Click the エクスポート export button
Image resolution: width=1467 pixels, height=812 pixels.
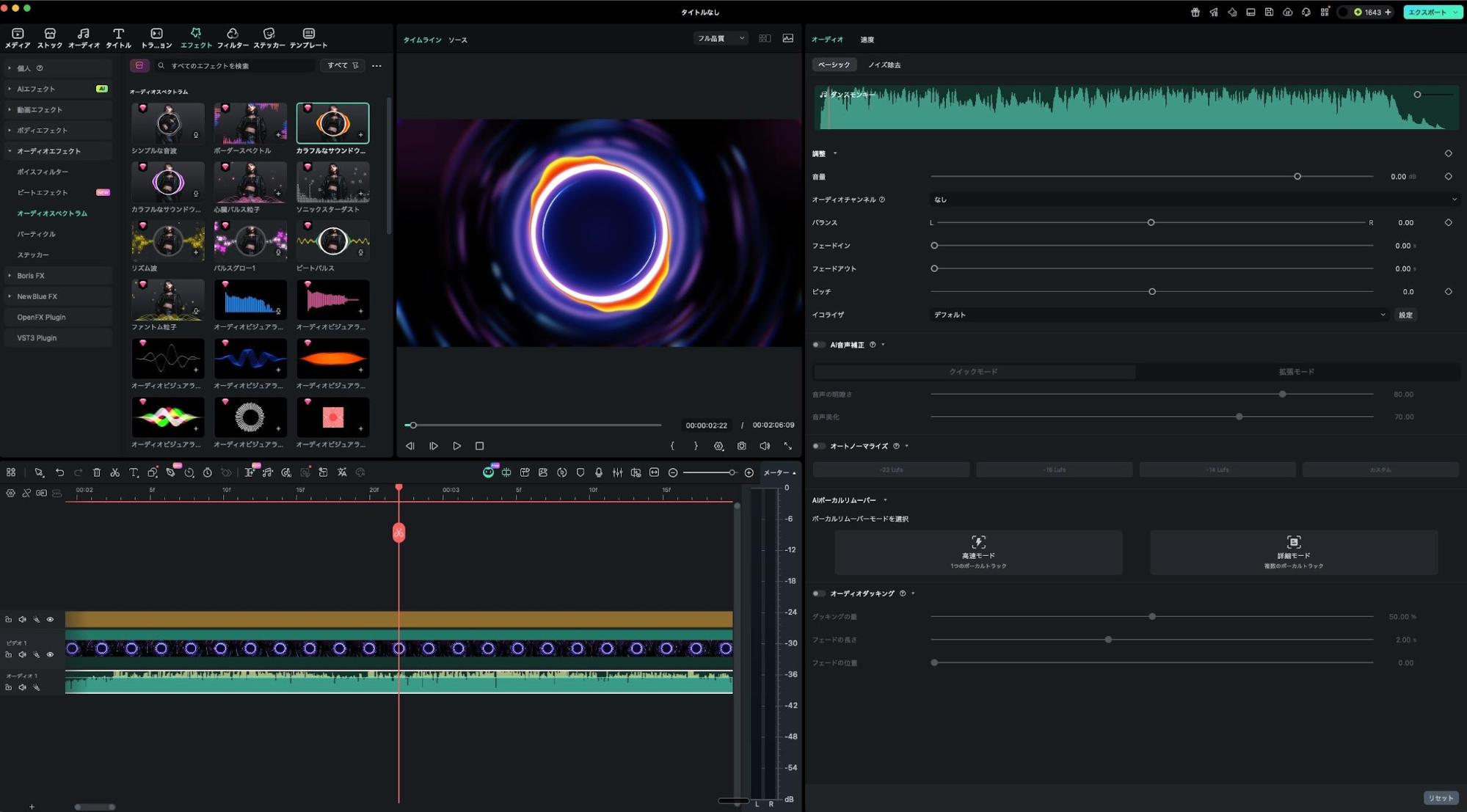[1426, 12]
